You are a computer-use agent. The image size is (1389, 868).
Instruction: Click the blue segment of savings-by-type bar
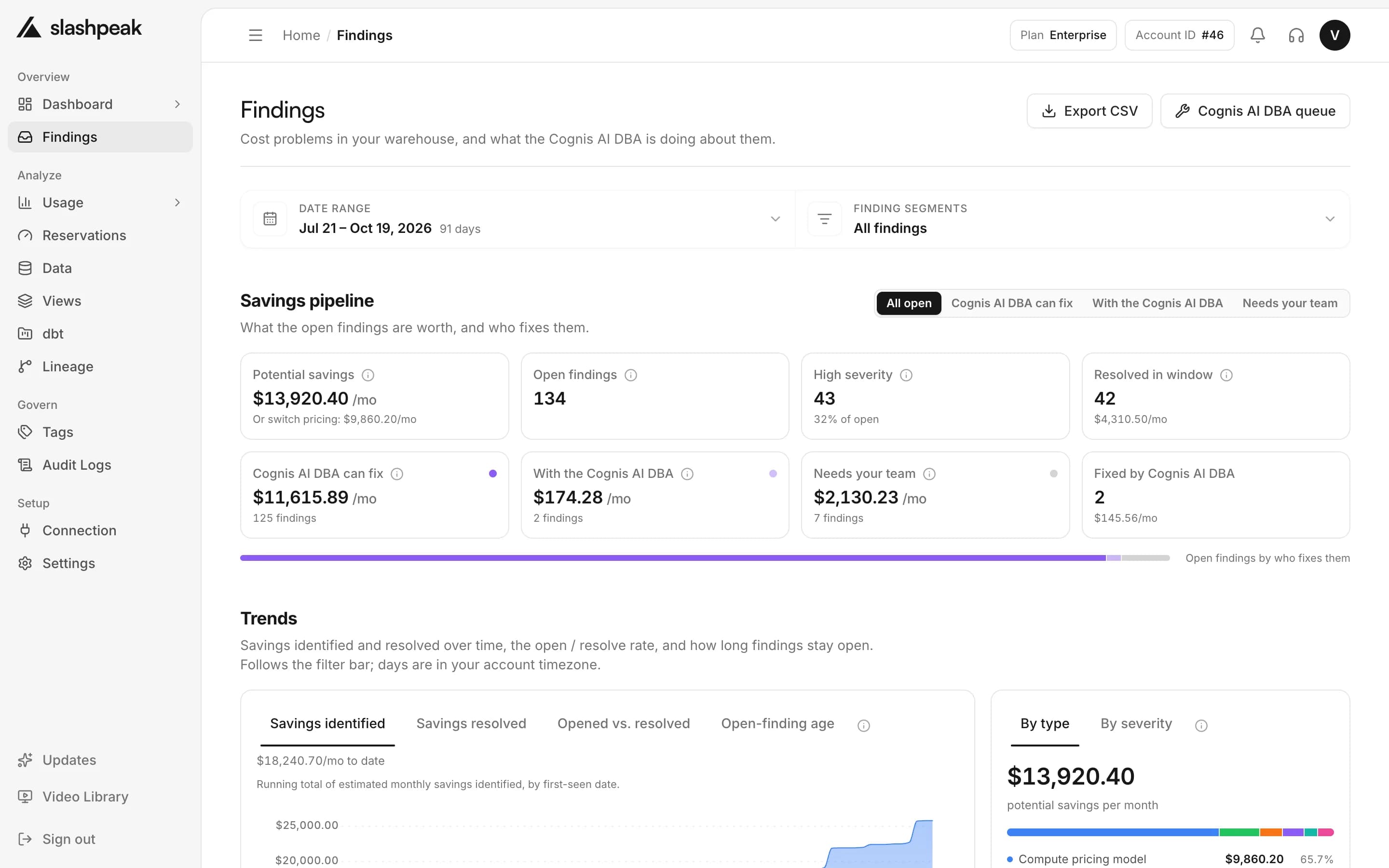pos(1112,832)
